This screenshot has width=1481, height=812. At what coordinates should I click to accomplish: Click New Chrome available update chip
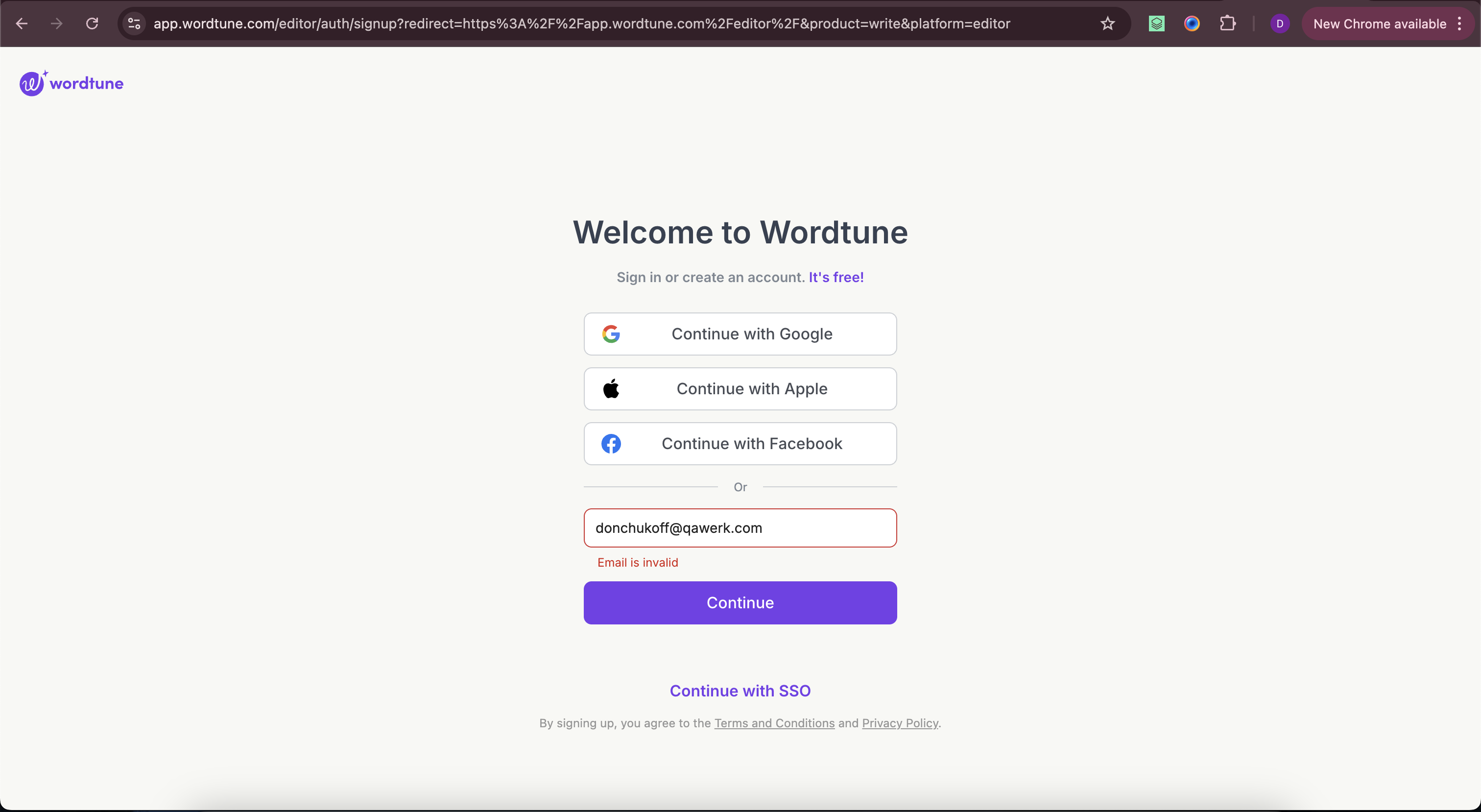[1380, 24]
